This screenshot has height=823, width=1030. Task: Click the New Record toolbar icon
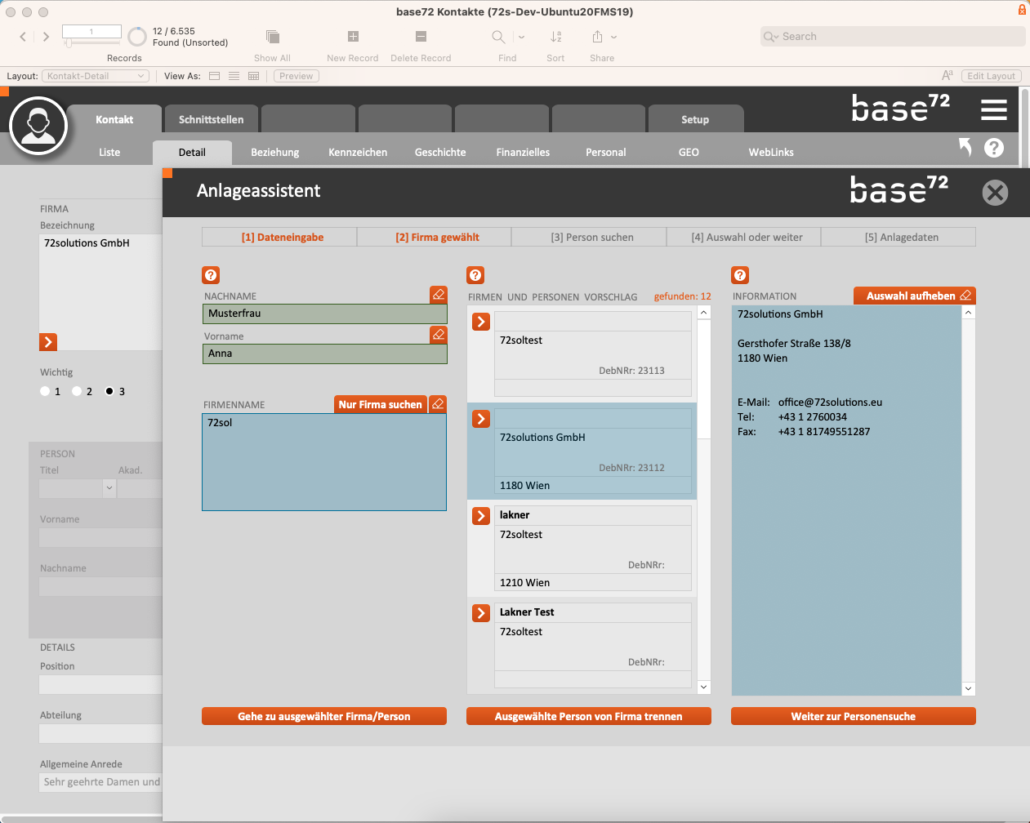click(x=353, y=36)
